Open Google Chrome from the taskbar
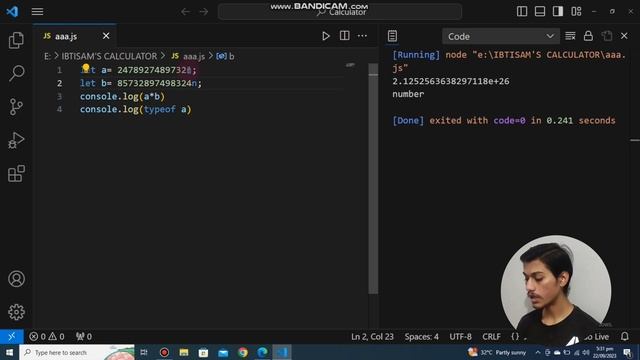Viewport: 640px width, 360px height. coord(243,352)
